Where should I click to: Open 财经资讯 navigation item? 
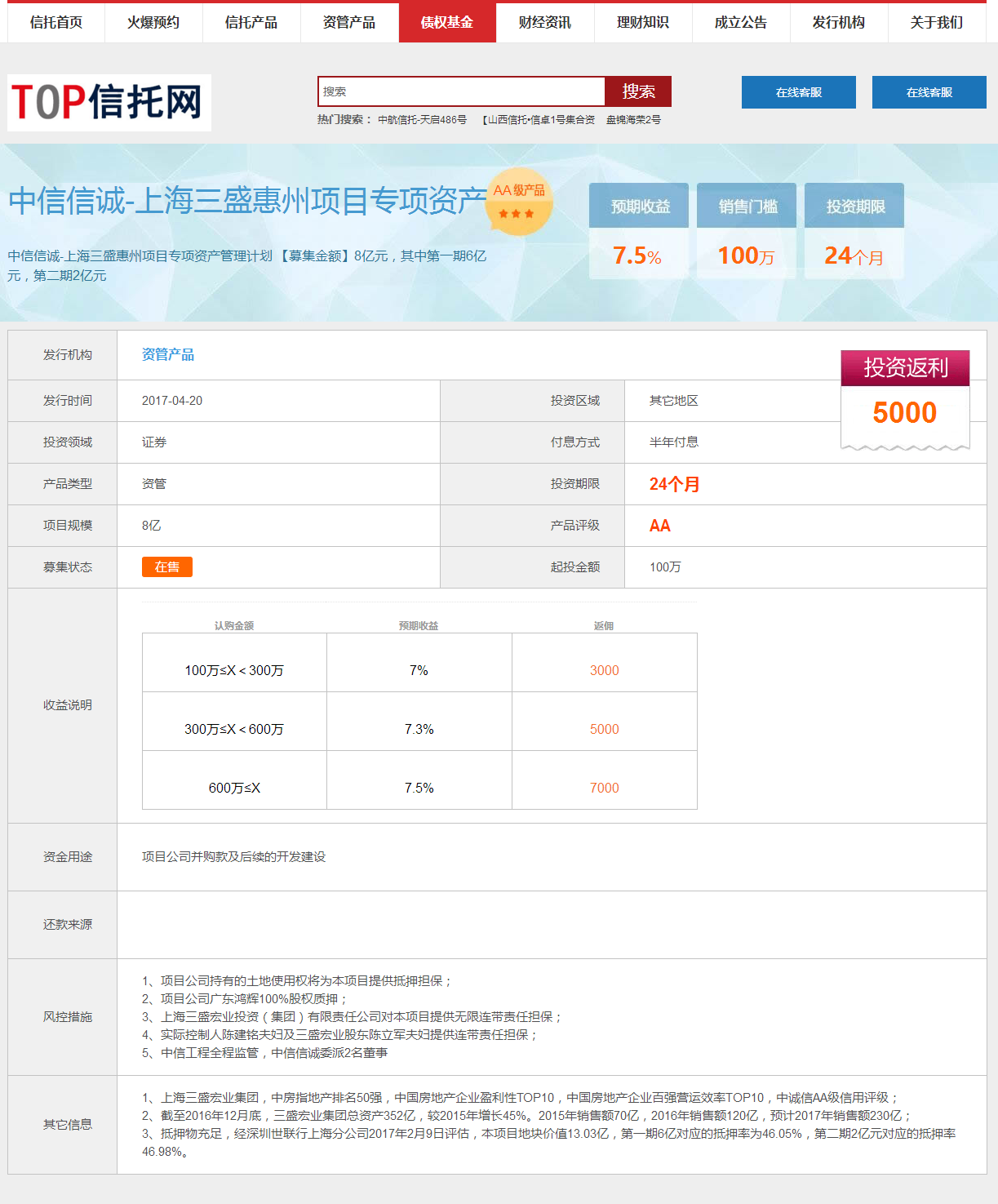(545, 23)
